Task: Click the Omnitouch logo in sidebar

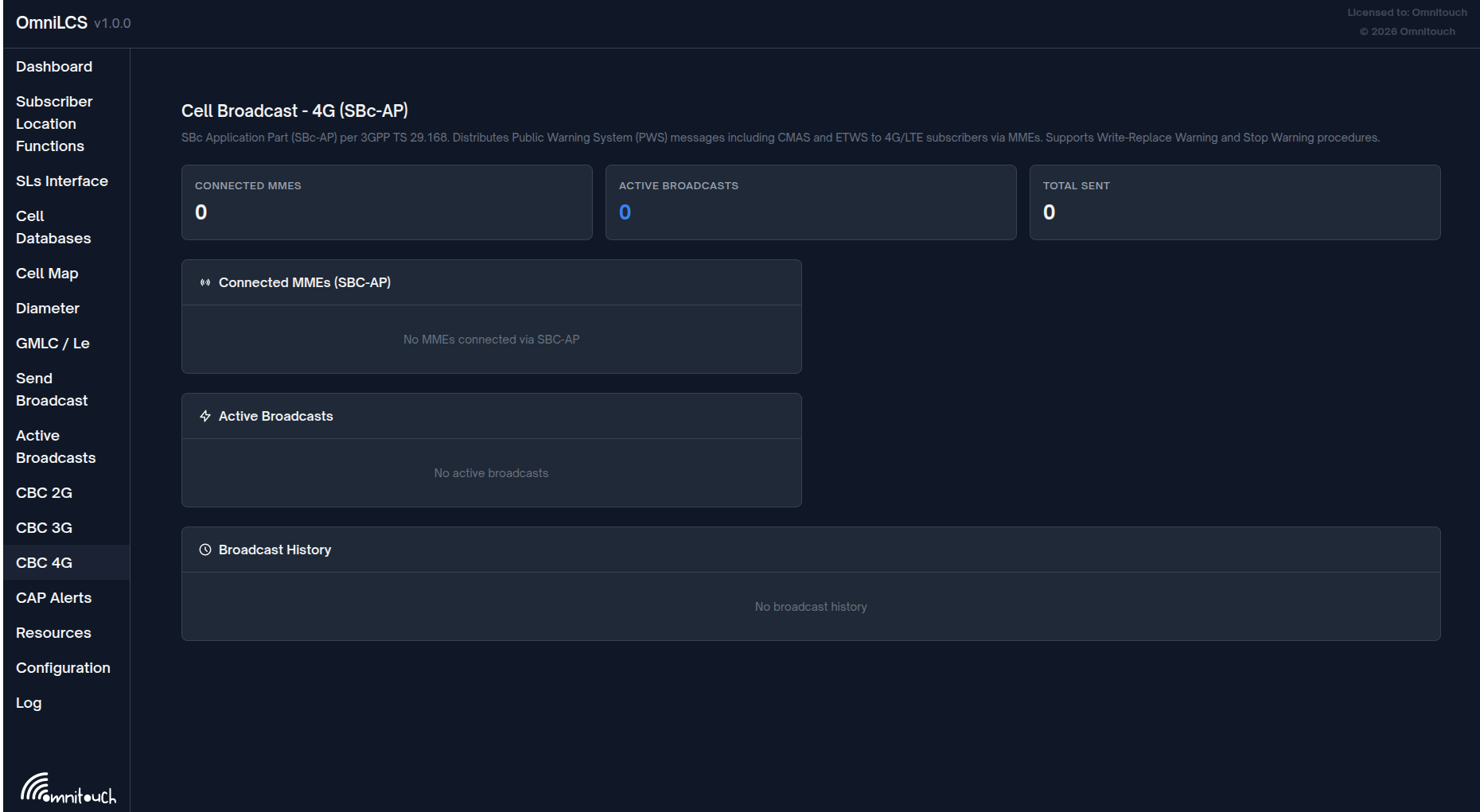Action: (x=68, y=788)
